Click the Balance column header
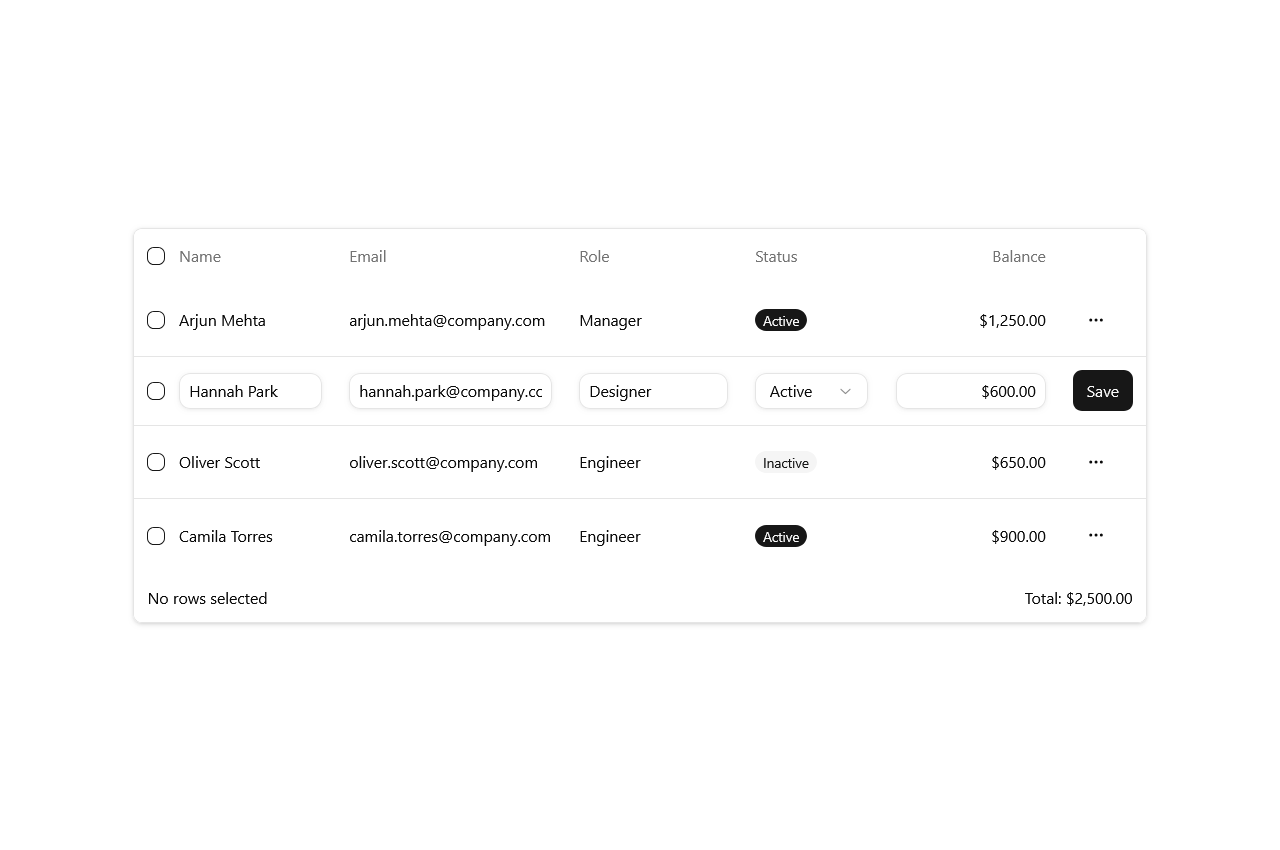1280x850 pixels. (1018, 256)
